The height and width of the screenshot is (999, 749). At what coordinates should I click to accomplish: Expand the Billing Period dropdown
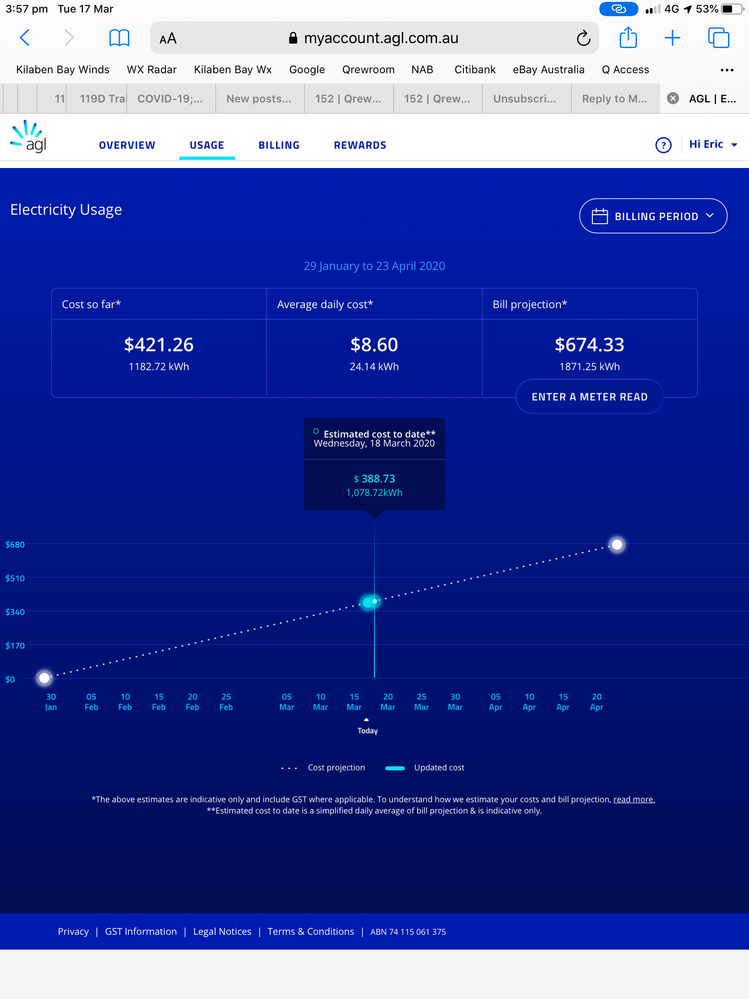653,216
